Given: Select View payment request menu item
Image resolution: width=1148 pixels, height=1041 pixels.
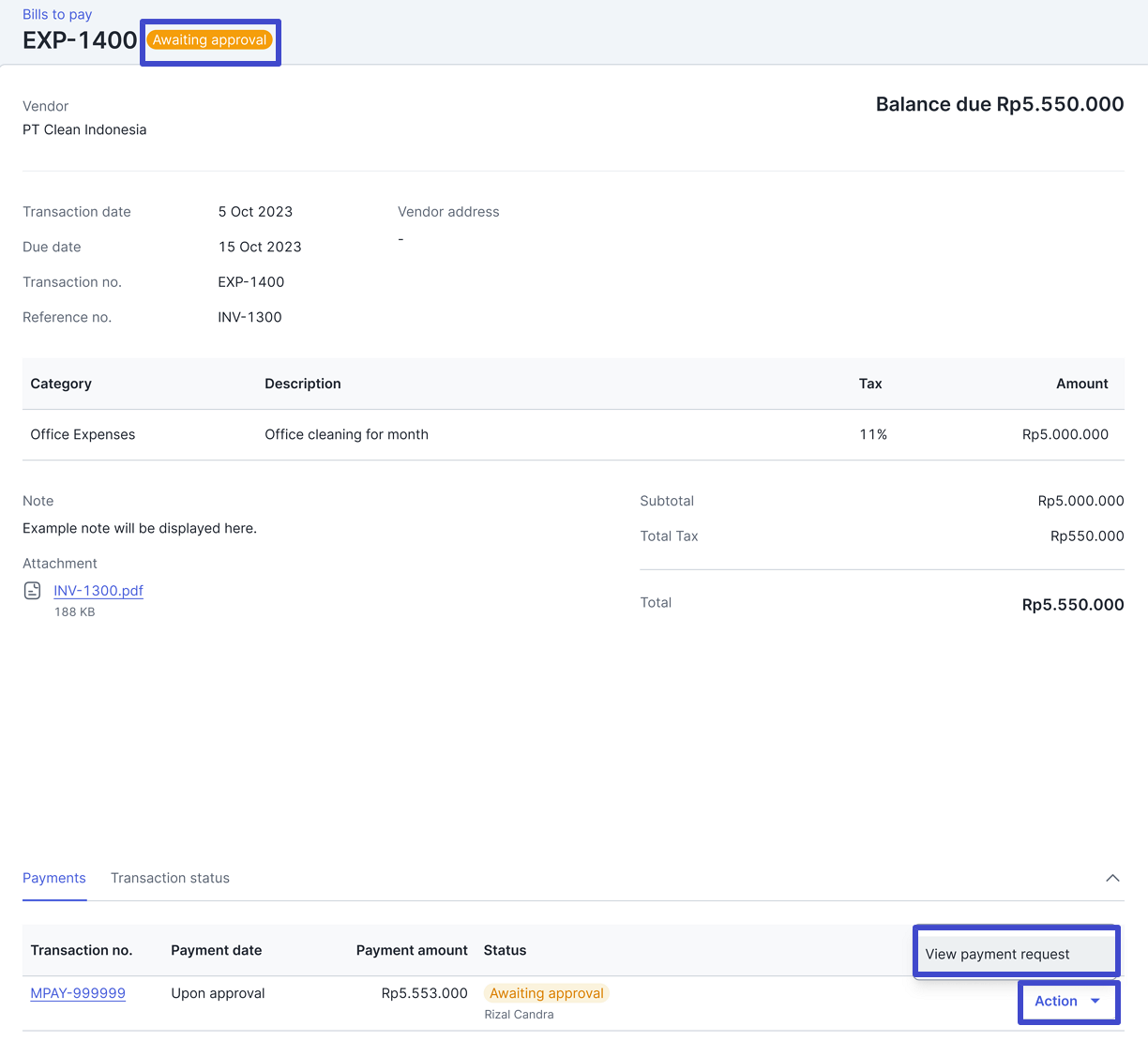Looking at the screenshot, I should 997,954.
